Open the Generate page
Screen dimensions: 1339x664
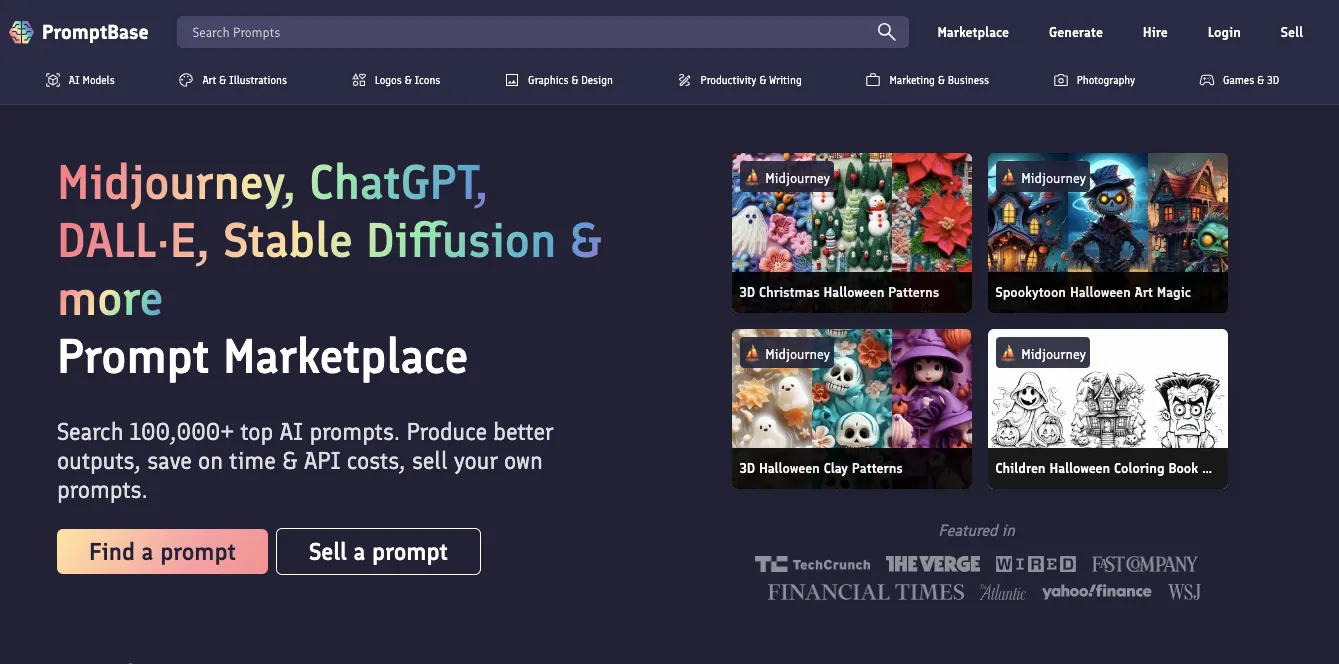pos(1075,32)
